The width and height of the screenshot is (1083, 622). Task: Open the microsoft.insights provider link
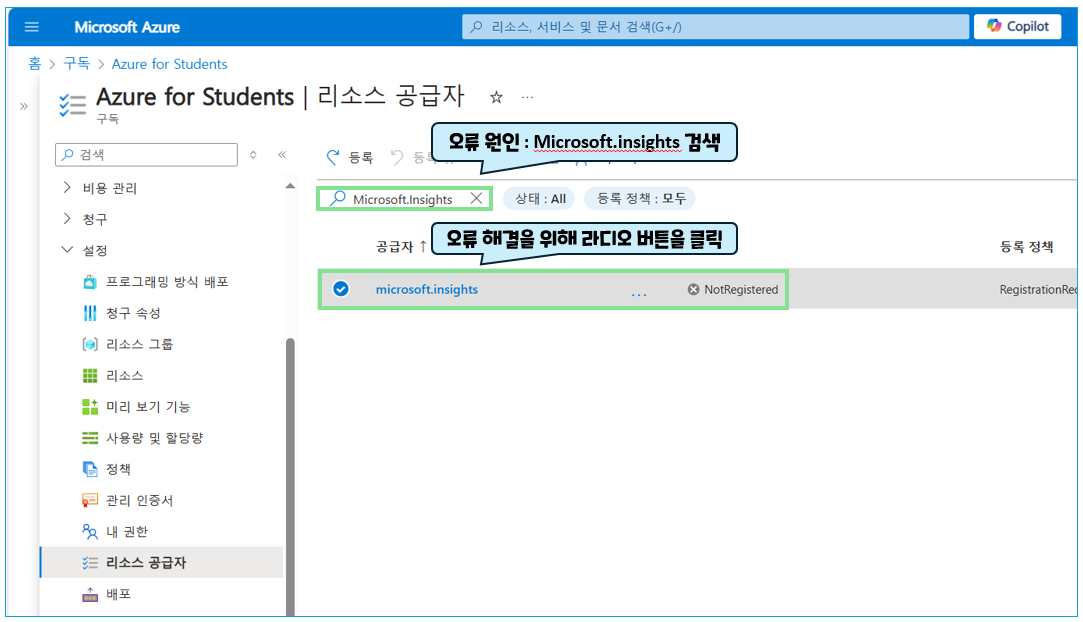coord(427,289)
